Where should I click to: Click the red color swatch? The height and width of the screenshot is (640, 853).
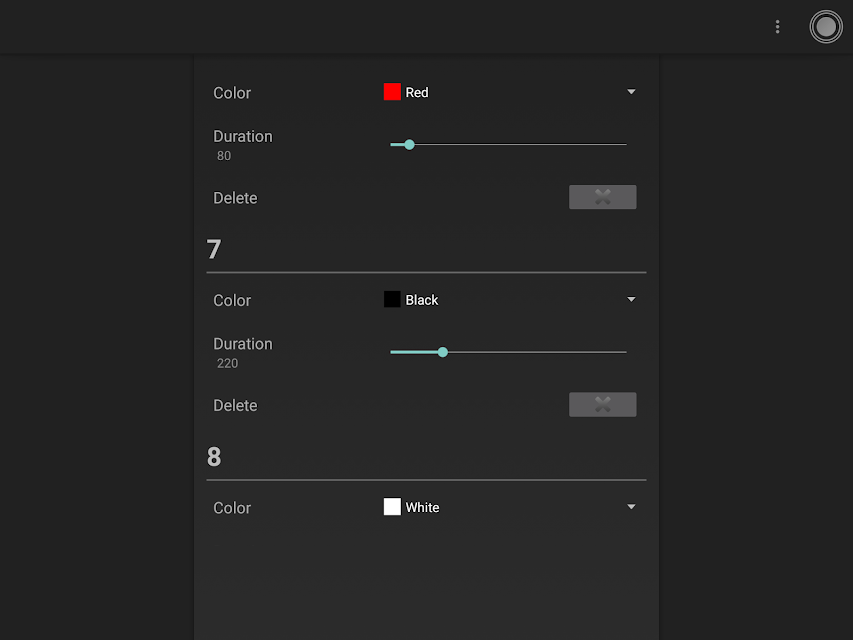pyautogui.click(x=392, y=92)
